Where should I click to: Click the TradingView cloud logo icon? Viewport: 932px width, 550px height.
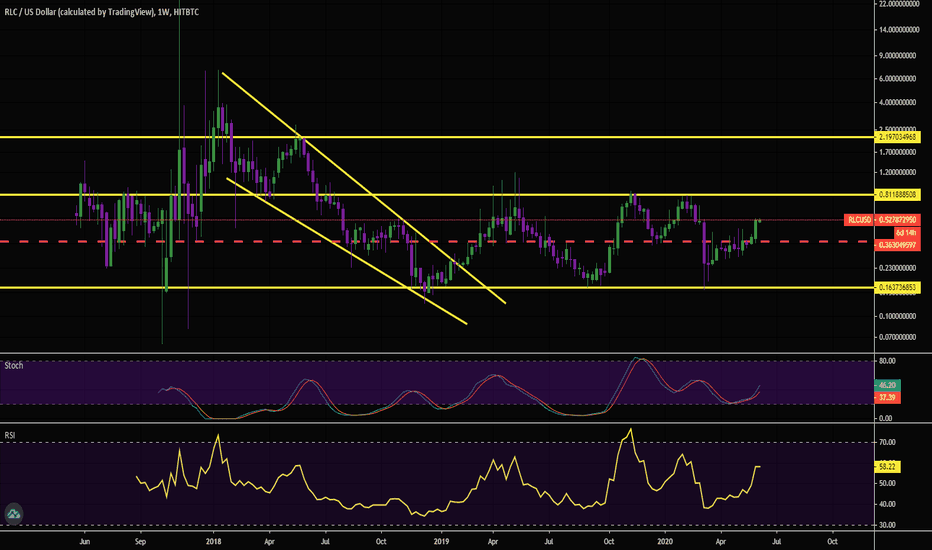click(x=13, y=514)
